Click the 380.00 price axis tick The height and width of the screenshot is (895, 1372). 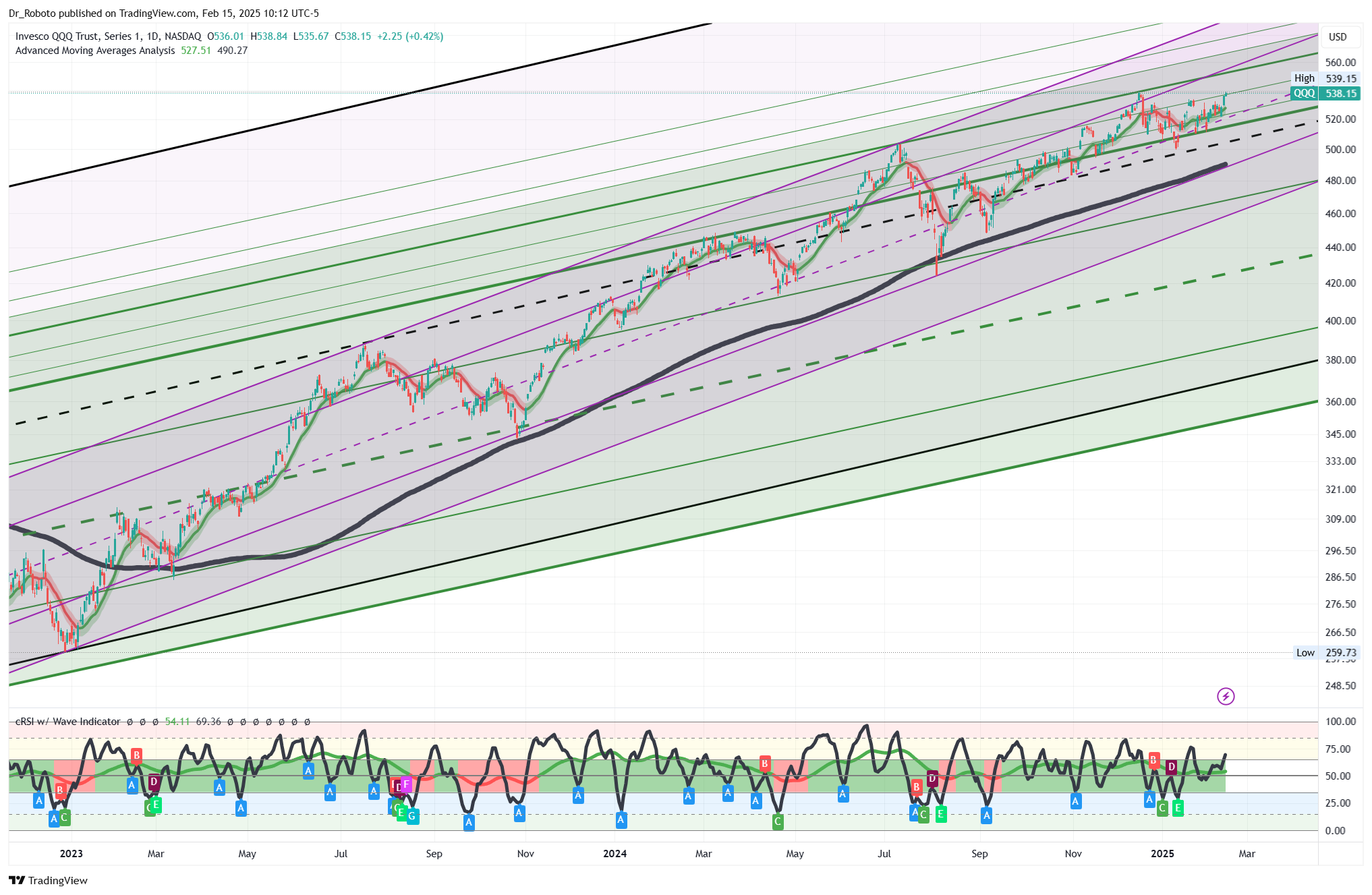tap(1340, 360)
